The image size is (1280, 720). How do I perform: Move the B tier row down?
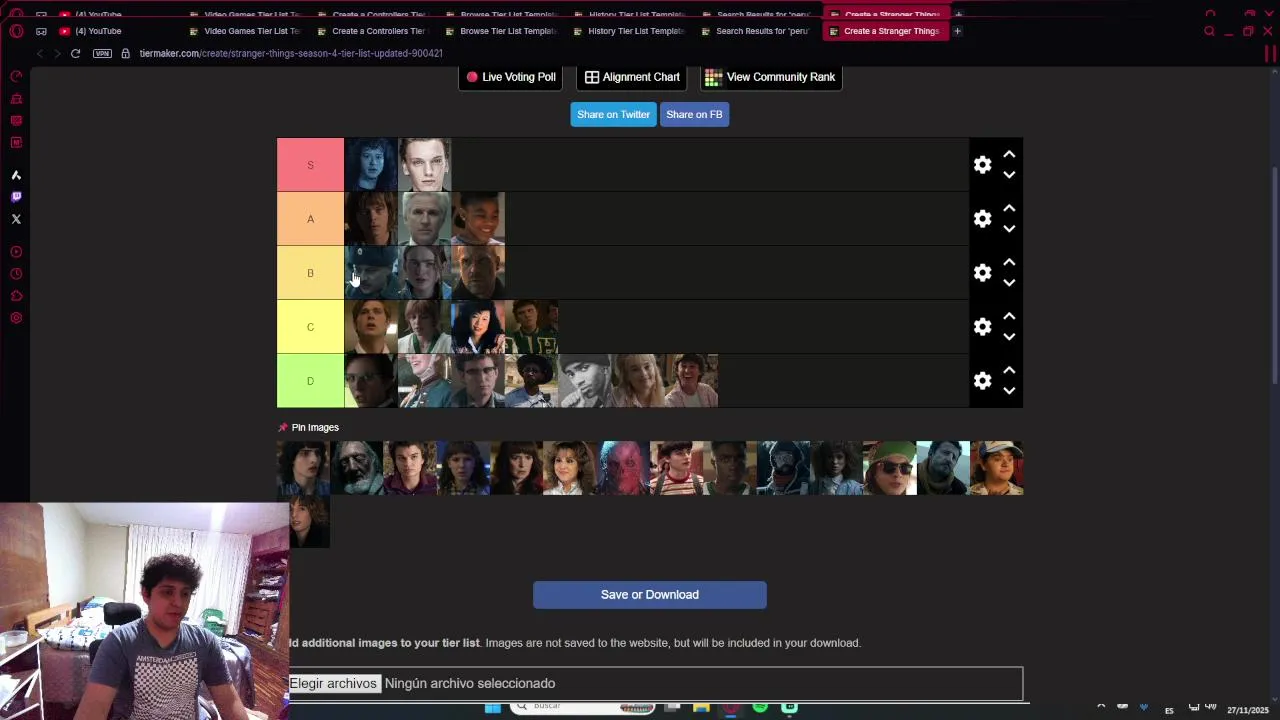(x=1009, y=283)
